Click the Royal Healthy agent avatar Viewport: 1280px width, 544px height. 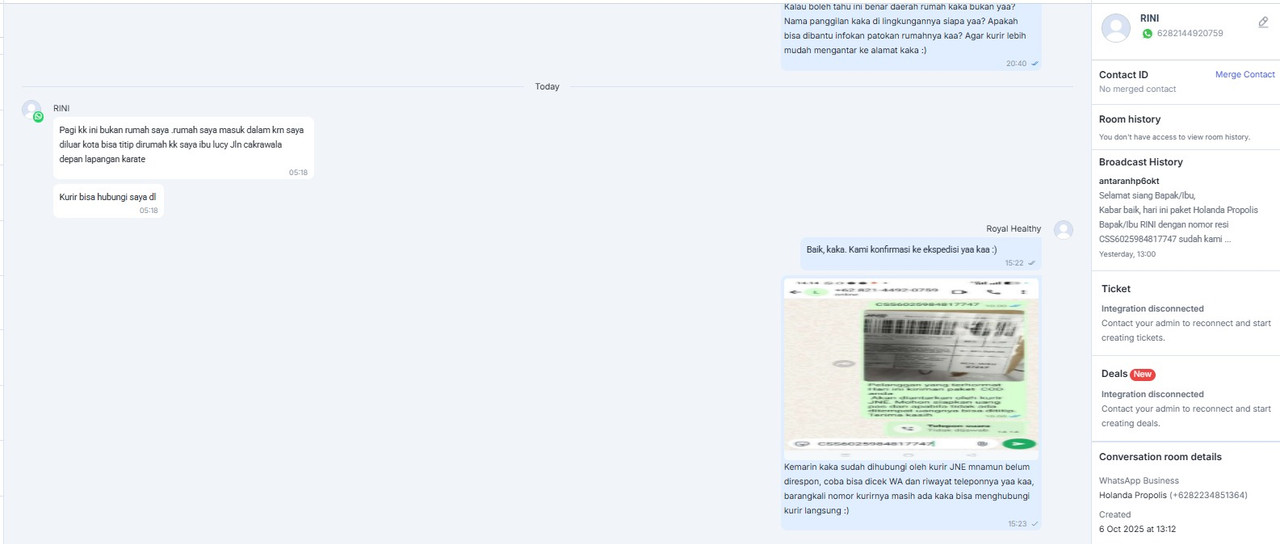coord(1063,229)
